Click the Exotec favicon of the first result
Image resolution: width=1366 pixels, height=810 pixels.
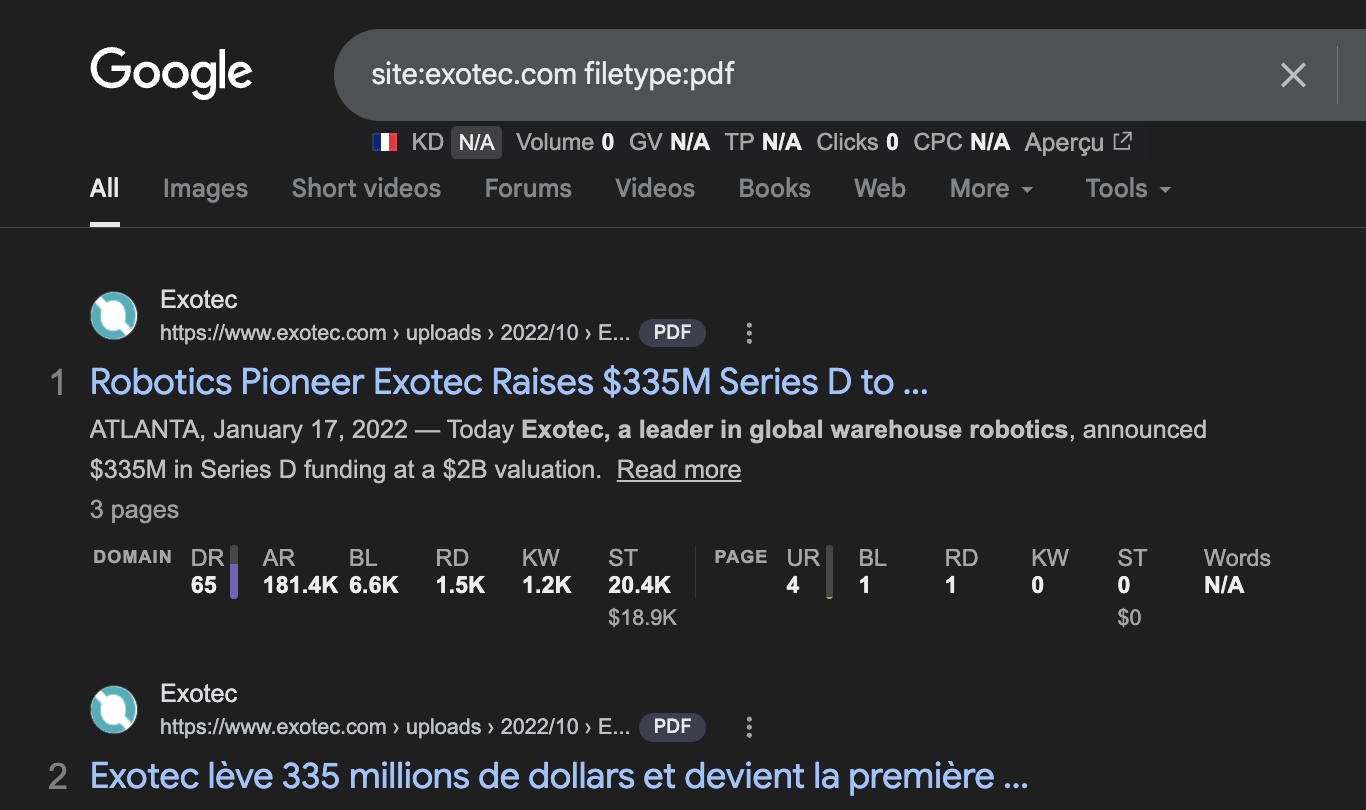click(114, 316)
